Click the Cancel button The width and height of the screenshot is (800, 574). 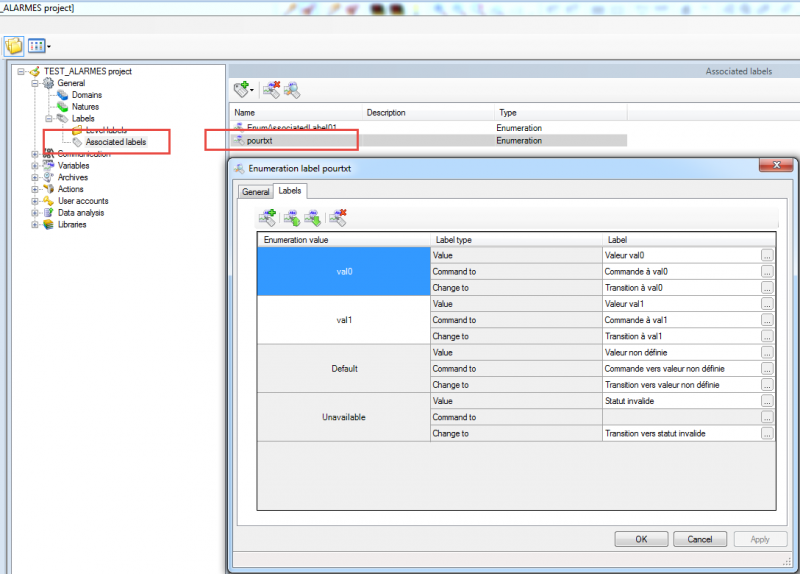tap(699, 539)
